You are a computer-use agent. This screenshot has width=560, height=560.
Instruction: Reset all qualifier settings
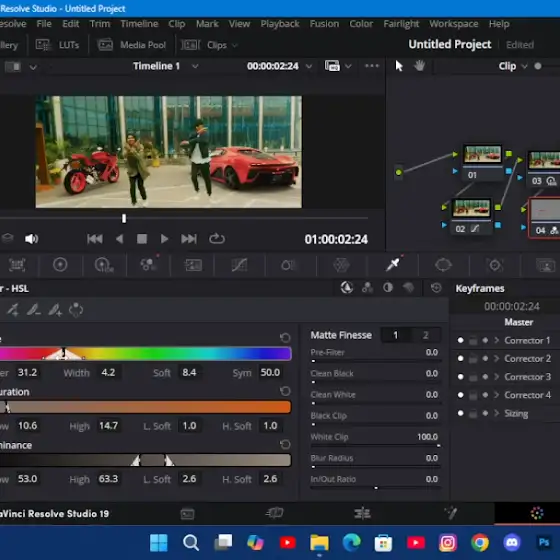436,288
